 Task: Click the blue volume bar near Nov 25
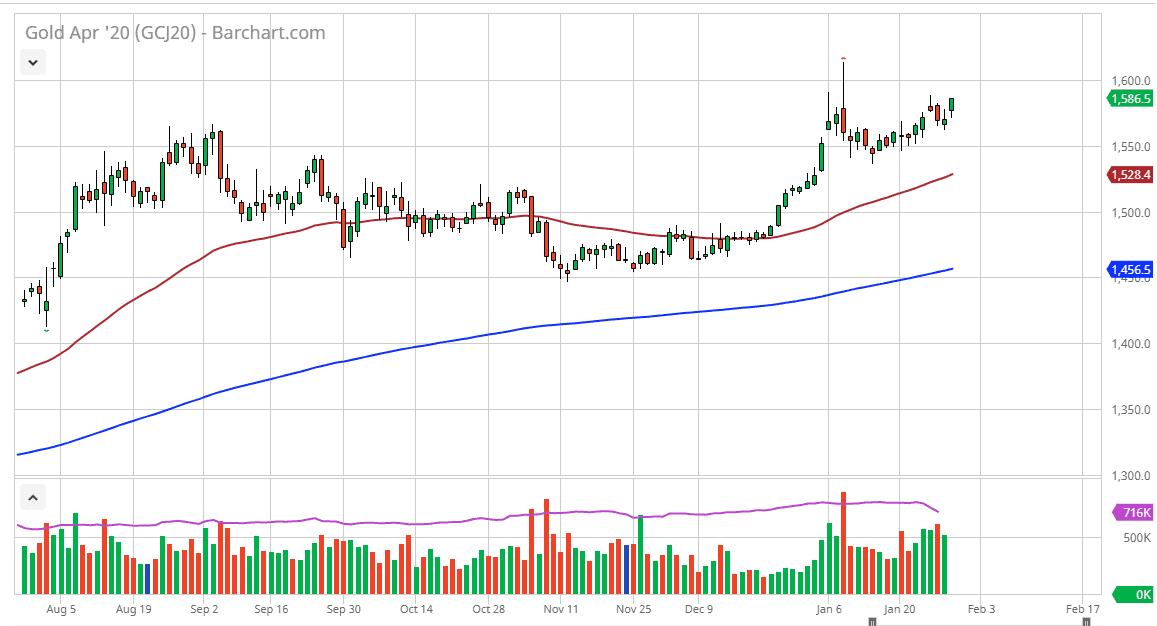(626, 569)
